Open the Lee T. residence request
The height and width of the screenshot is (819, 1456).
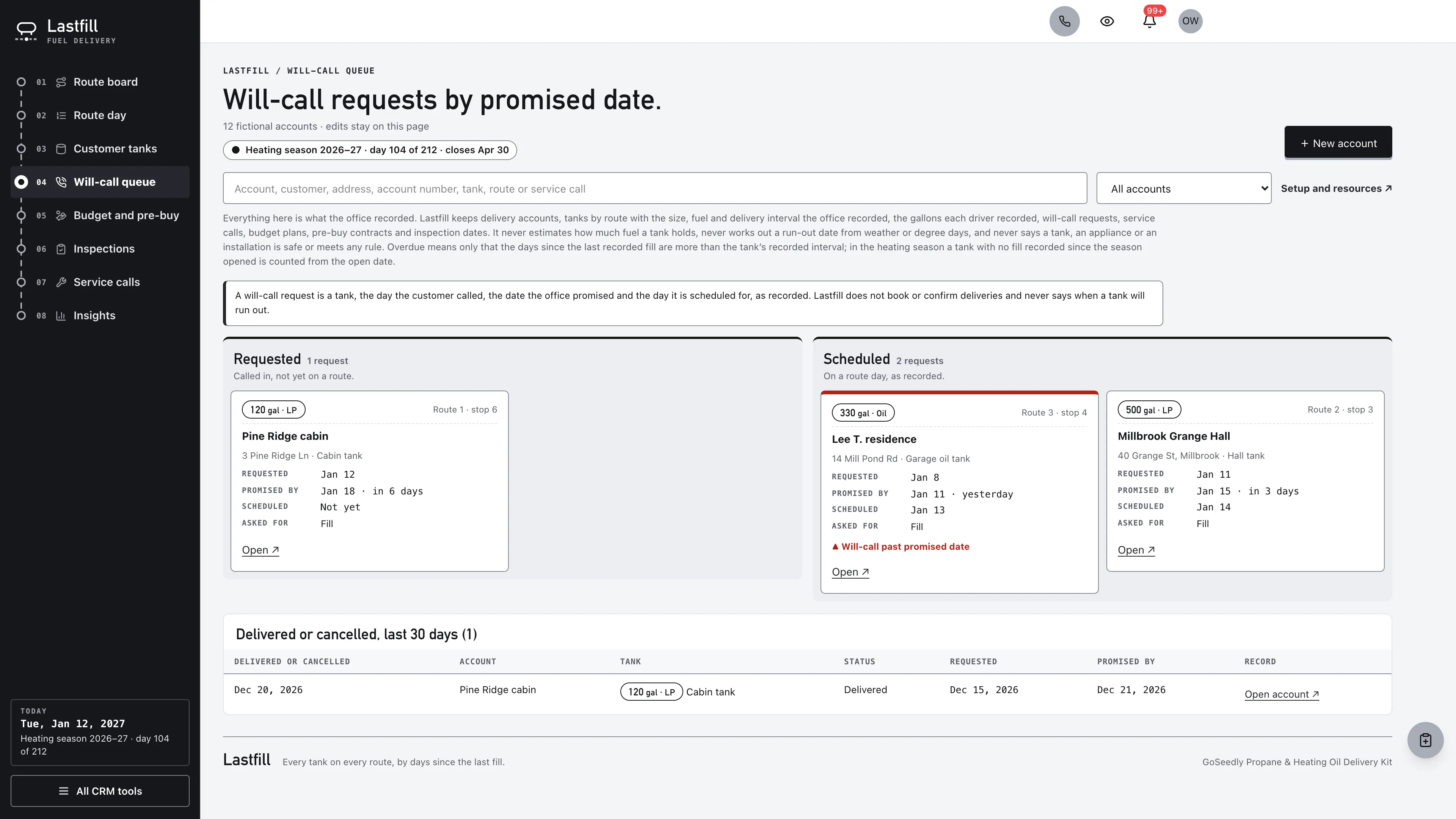pyautogui.click(x=850, y=572)
